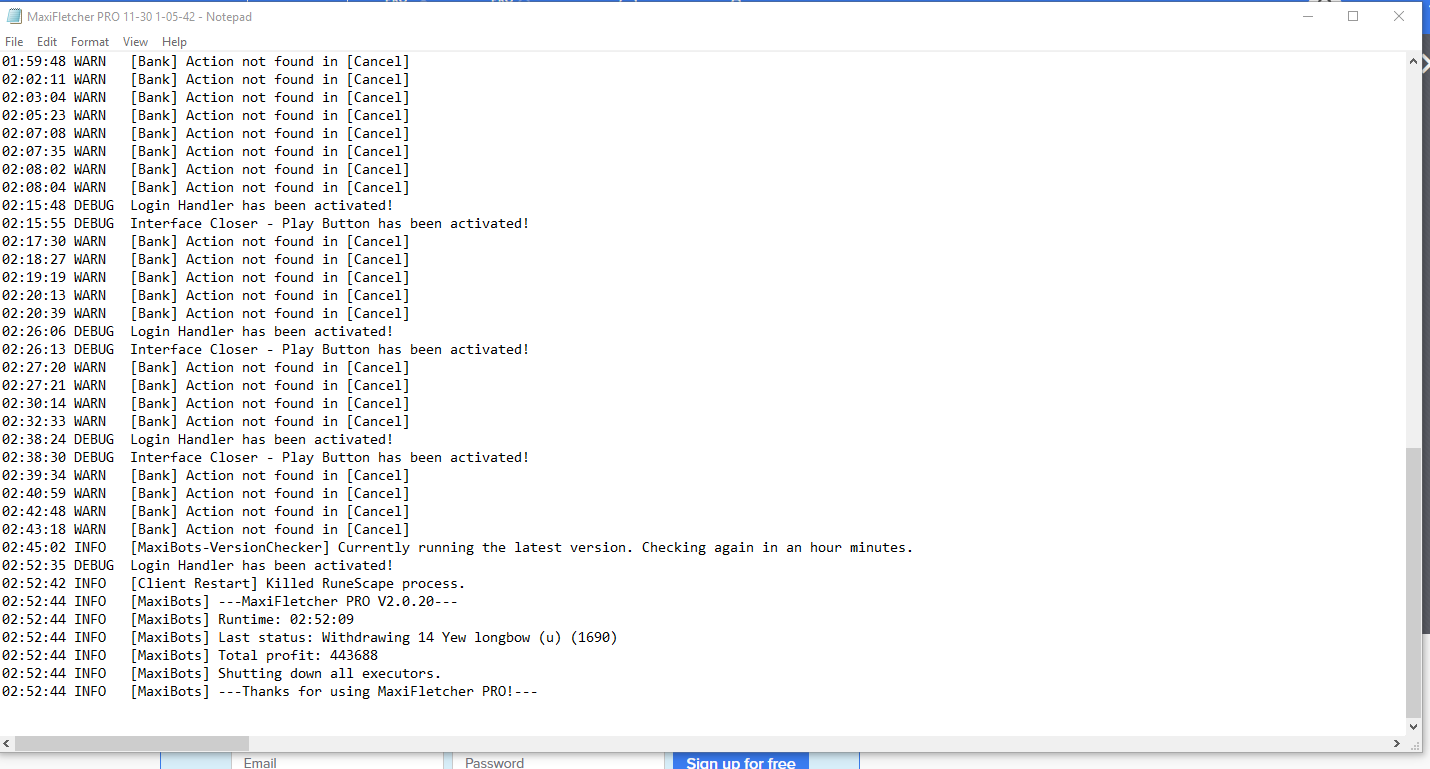Maximize the Notepad window
The width and height of the screenshot is (1430, 769).
click(x=1353, y=16)
